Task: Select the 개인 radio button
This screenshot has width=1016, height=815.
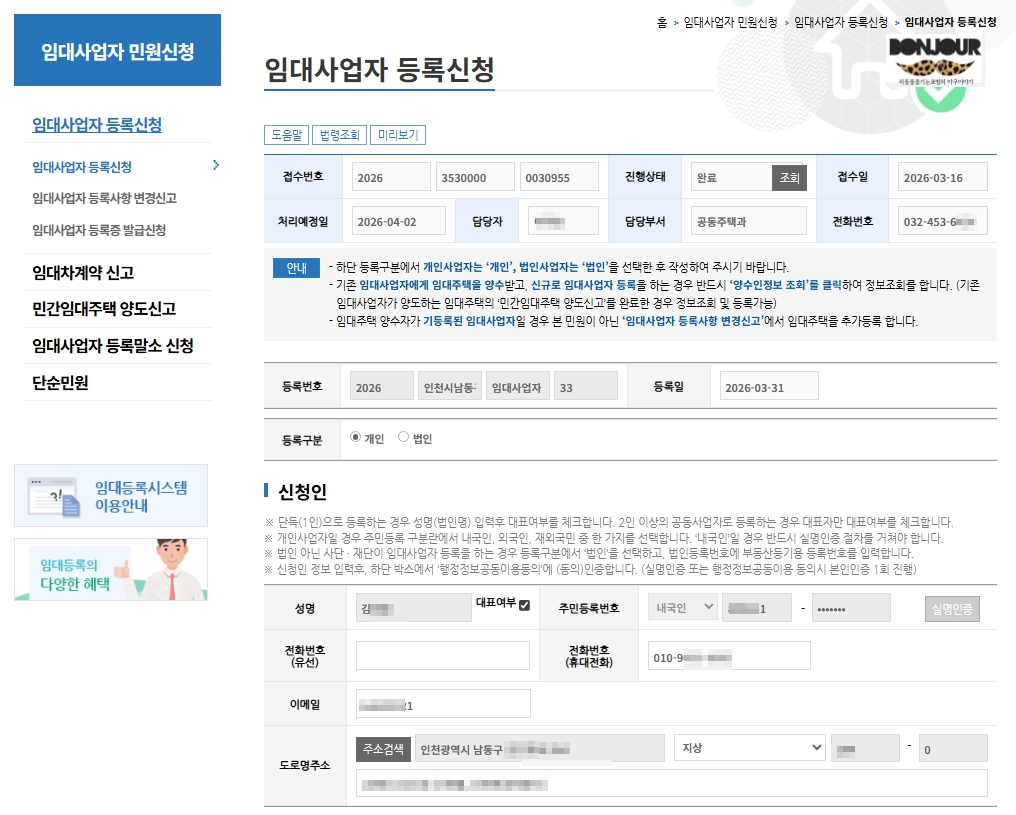Action: click(x=355, y=437)
